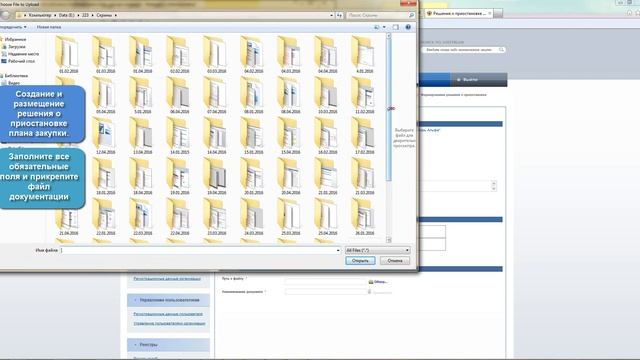Select the 18.04.2016 folder

click(x=142, y=176)
